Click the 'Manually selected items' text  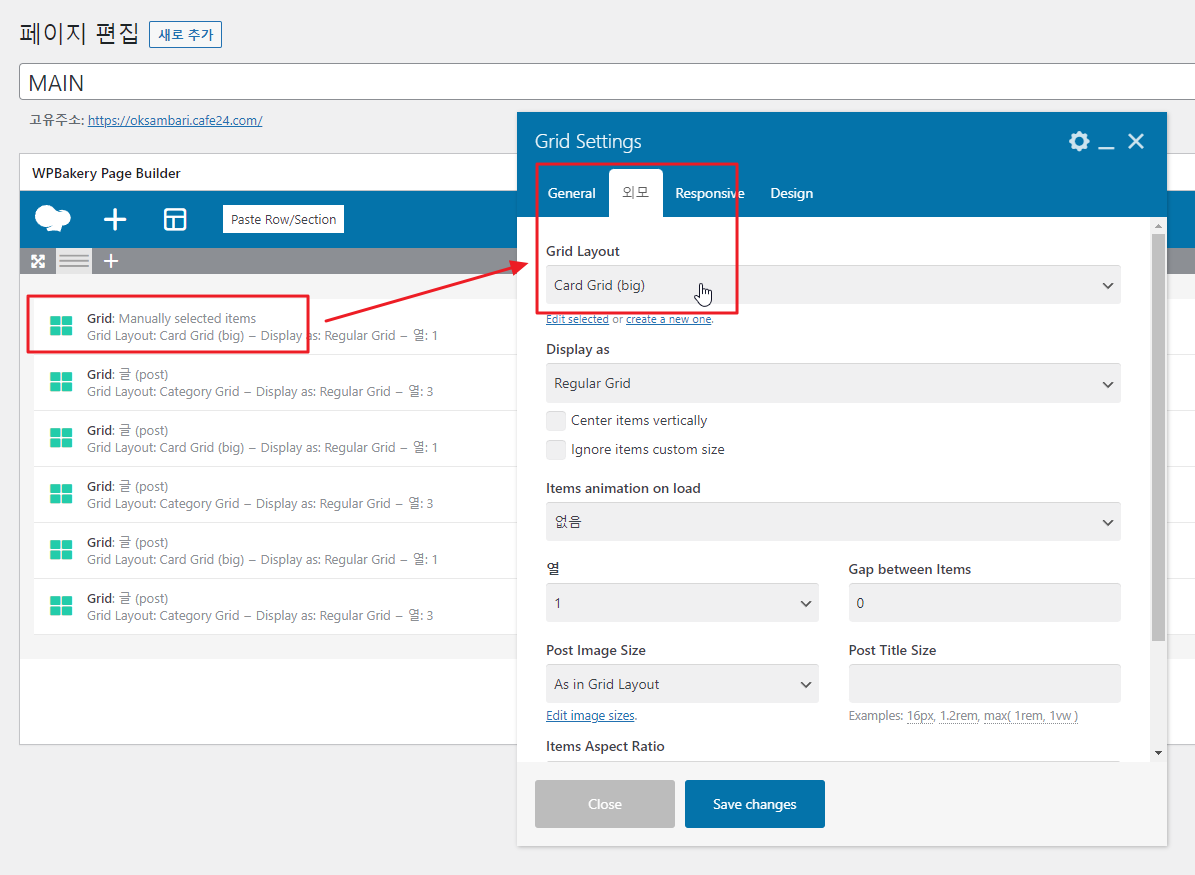coord(187,319)
